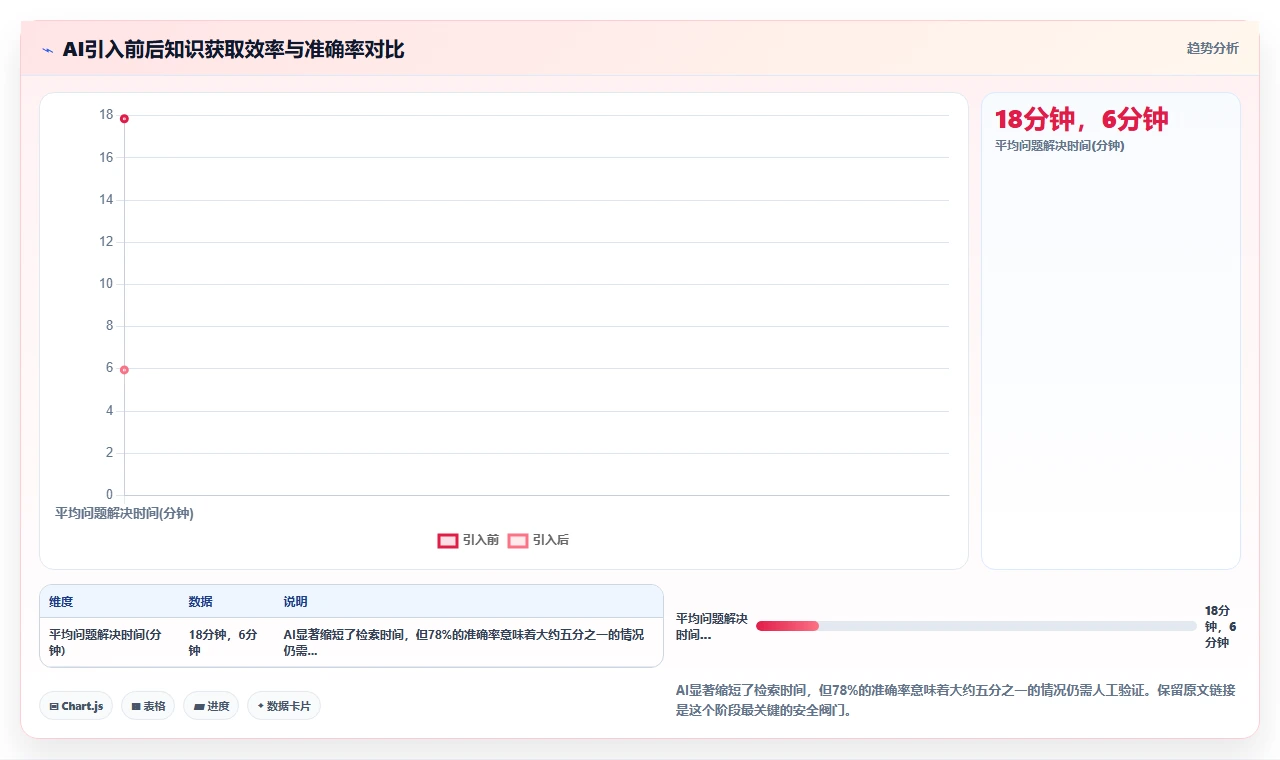Click the y-axis tick label 0
1280x760 pixels.
110,495
